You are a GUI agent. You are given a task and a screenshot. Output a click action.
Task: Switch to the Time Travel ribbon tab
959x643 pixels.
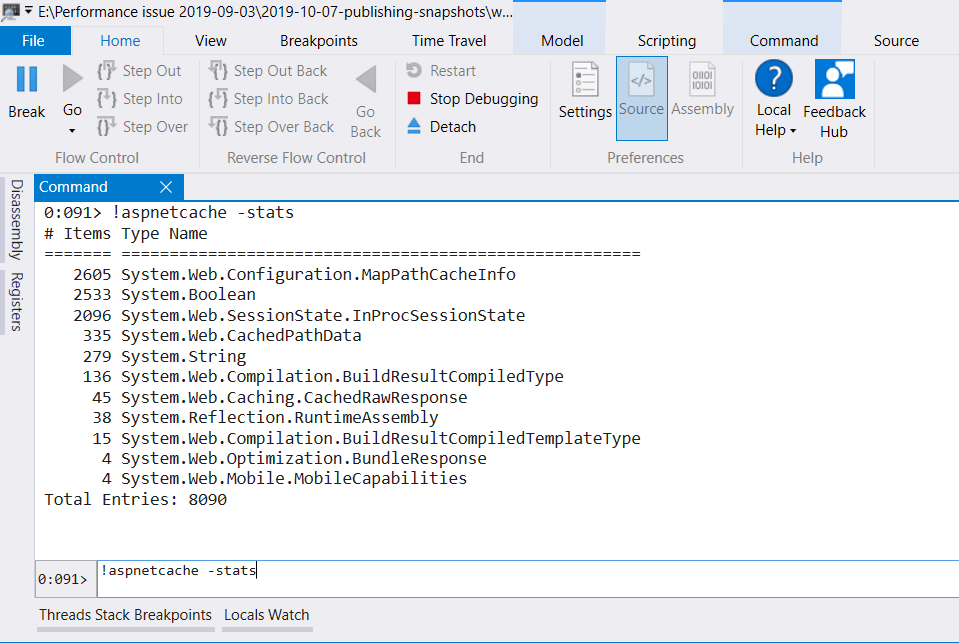[449, 40]
